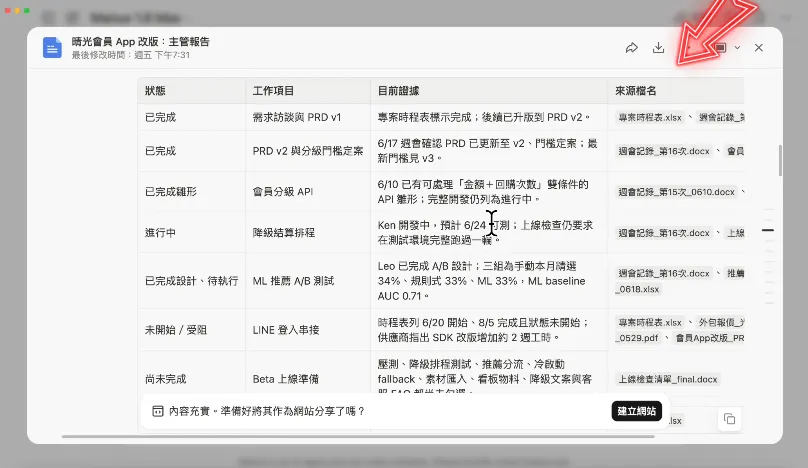Download the document via the download icon
Screen dimensions: 808x468
(x=659, y=48)
